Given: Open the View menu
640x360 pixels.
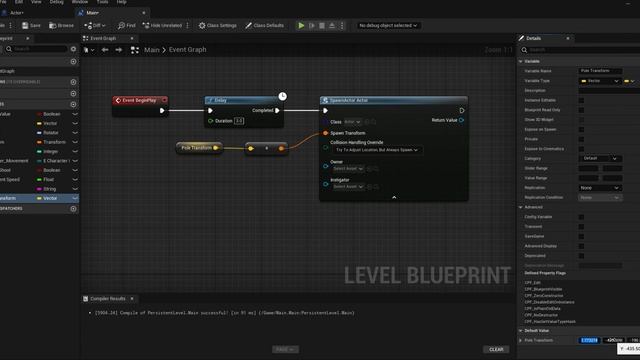Looking at the screenshot, I should tap(36, 2).
